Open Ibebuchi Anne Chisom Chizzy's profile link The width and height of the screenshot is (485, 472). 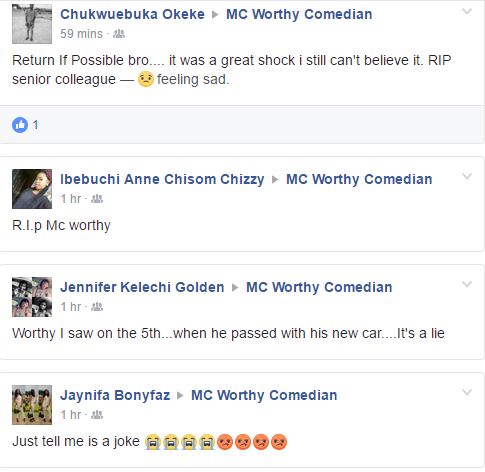[x=162, y=179]
